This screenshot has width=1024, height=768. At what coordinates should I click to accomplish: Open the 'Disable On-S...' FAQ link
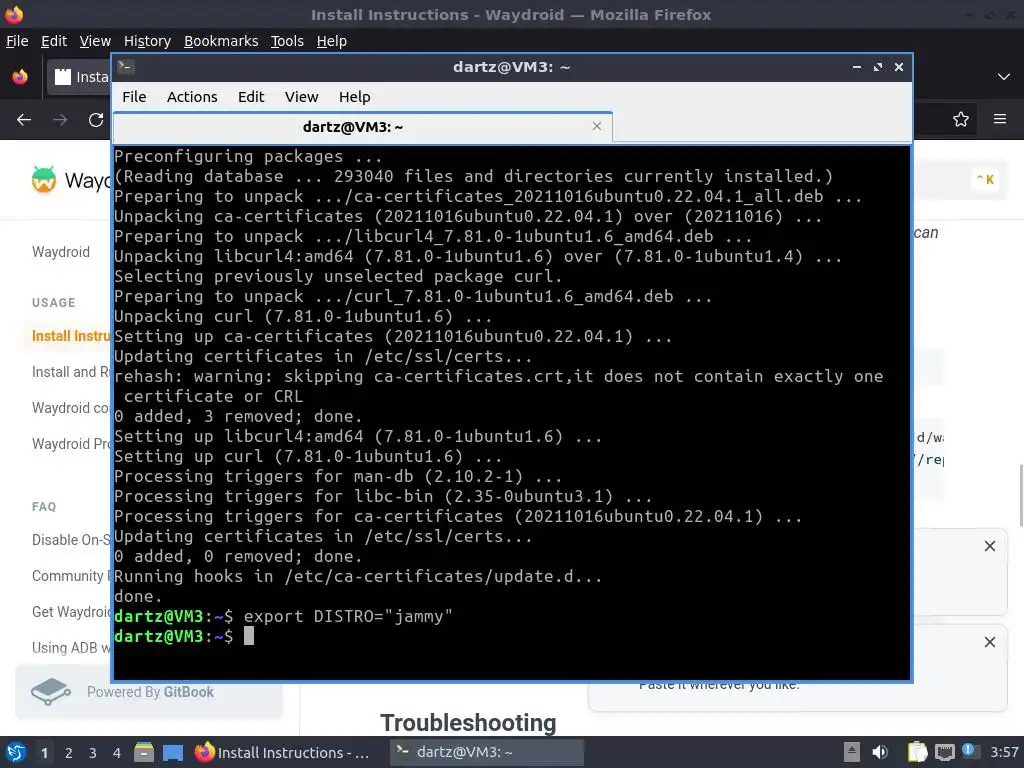71,539
